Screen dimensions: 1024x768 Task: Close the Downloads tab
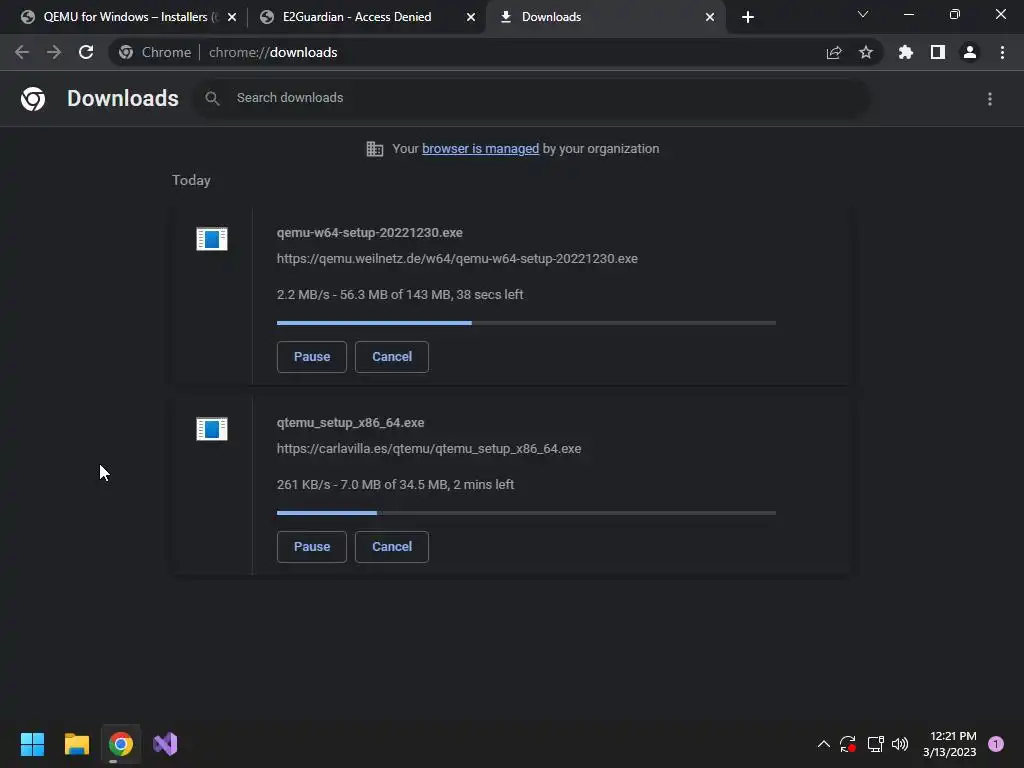pyautogui.click(x=710, y=17)
